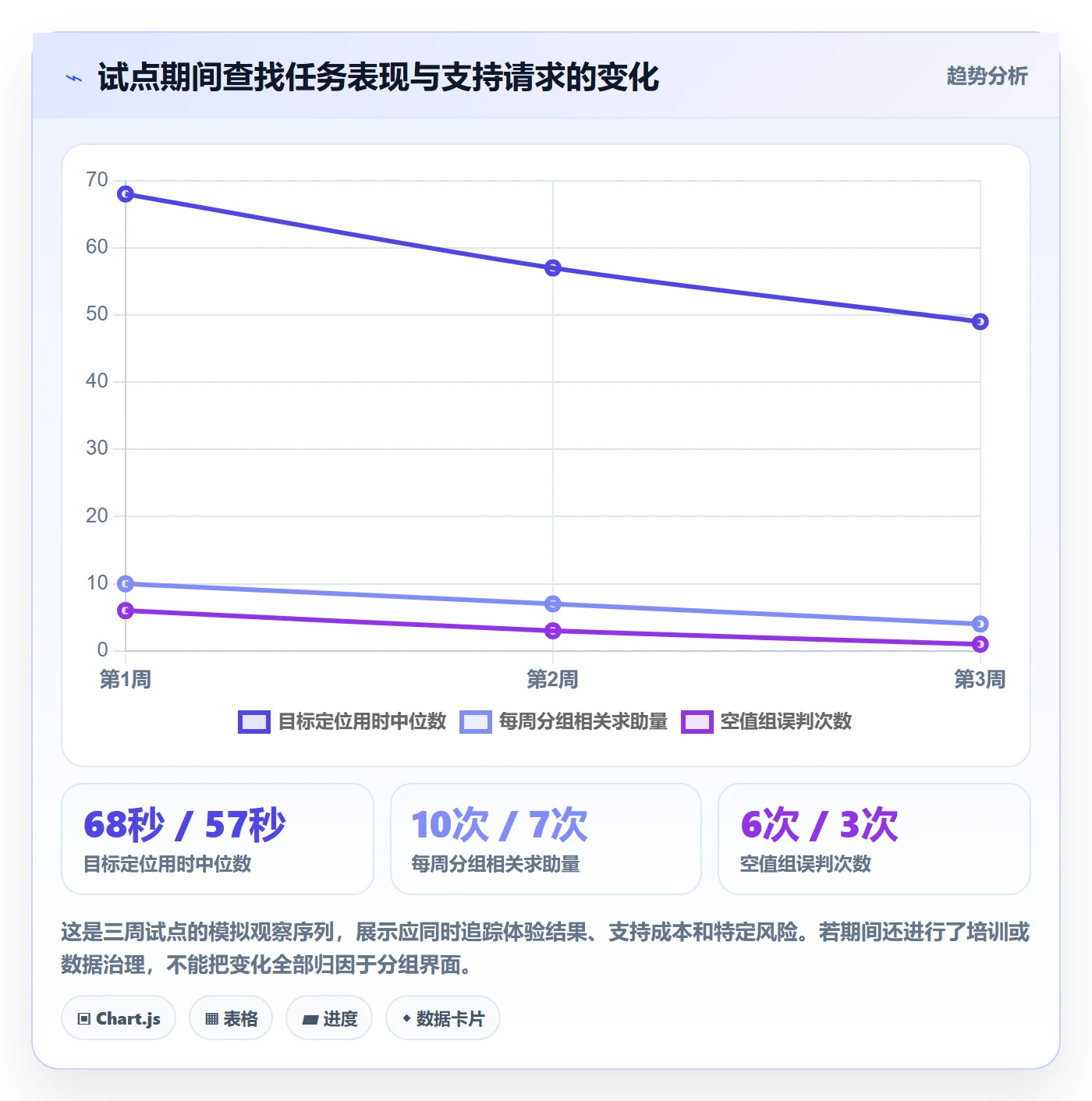Viewport: 1092px width, 1101px height.
Task: Click the diamond icon in the 数据卡片 chip
Action: pos(406,1018)
